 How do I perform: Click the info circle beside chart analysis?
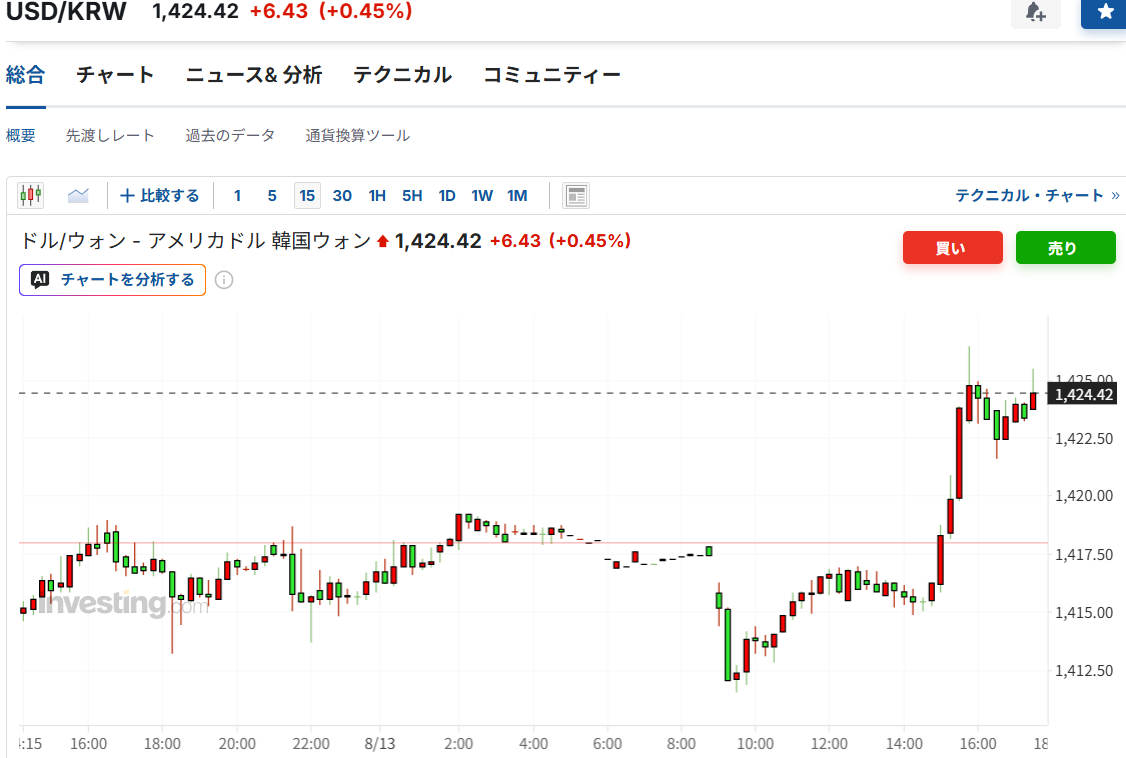pyautogui.click(x=224, y=280)
